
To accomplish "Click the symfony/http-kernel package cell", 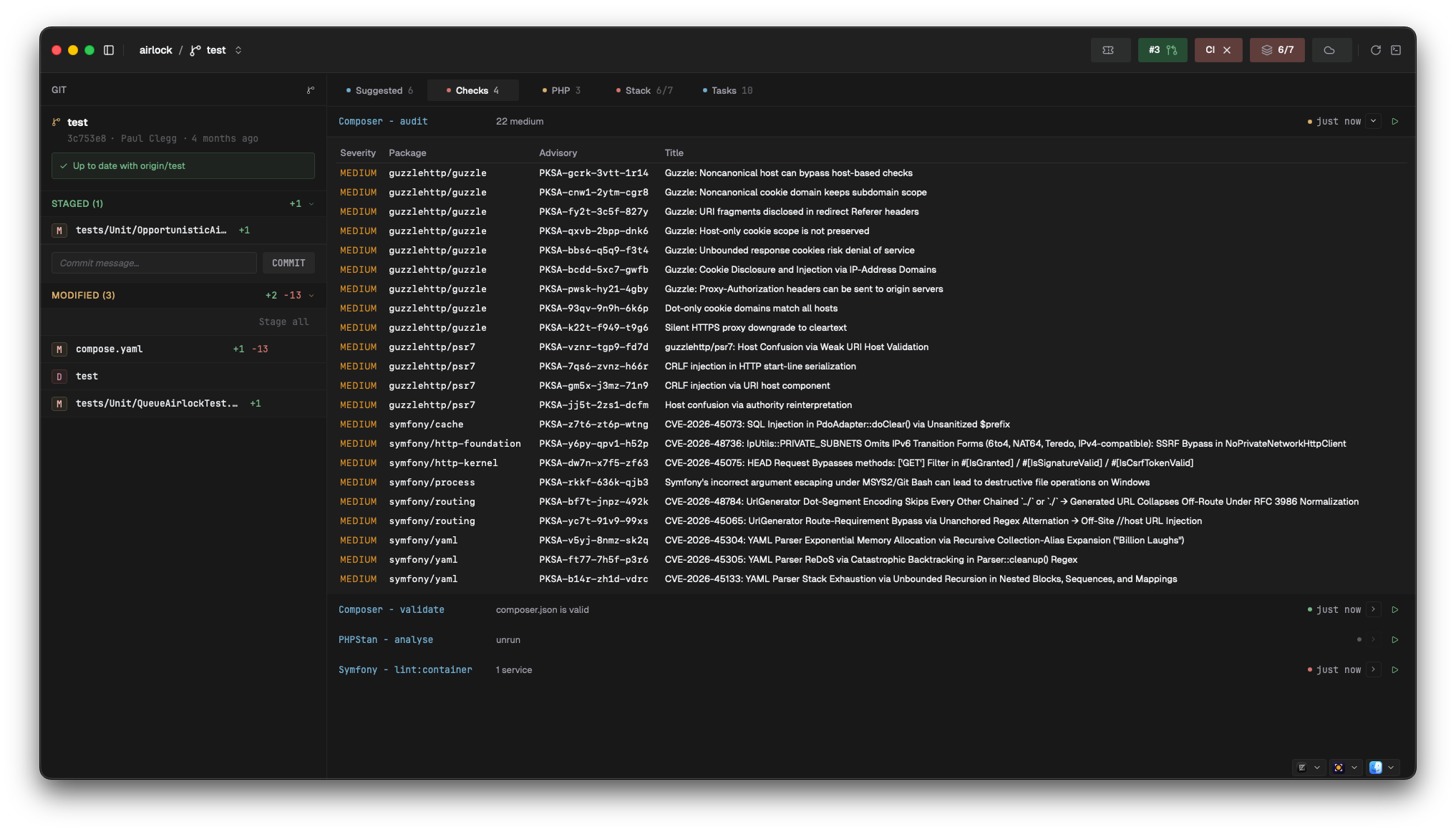I will pyautogui.click(x=443, y=463).
